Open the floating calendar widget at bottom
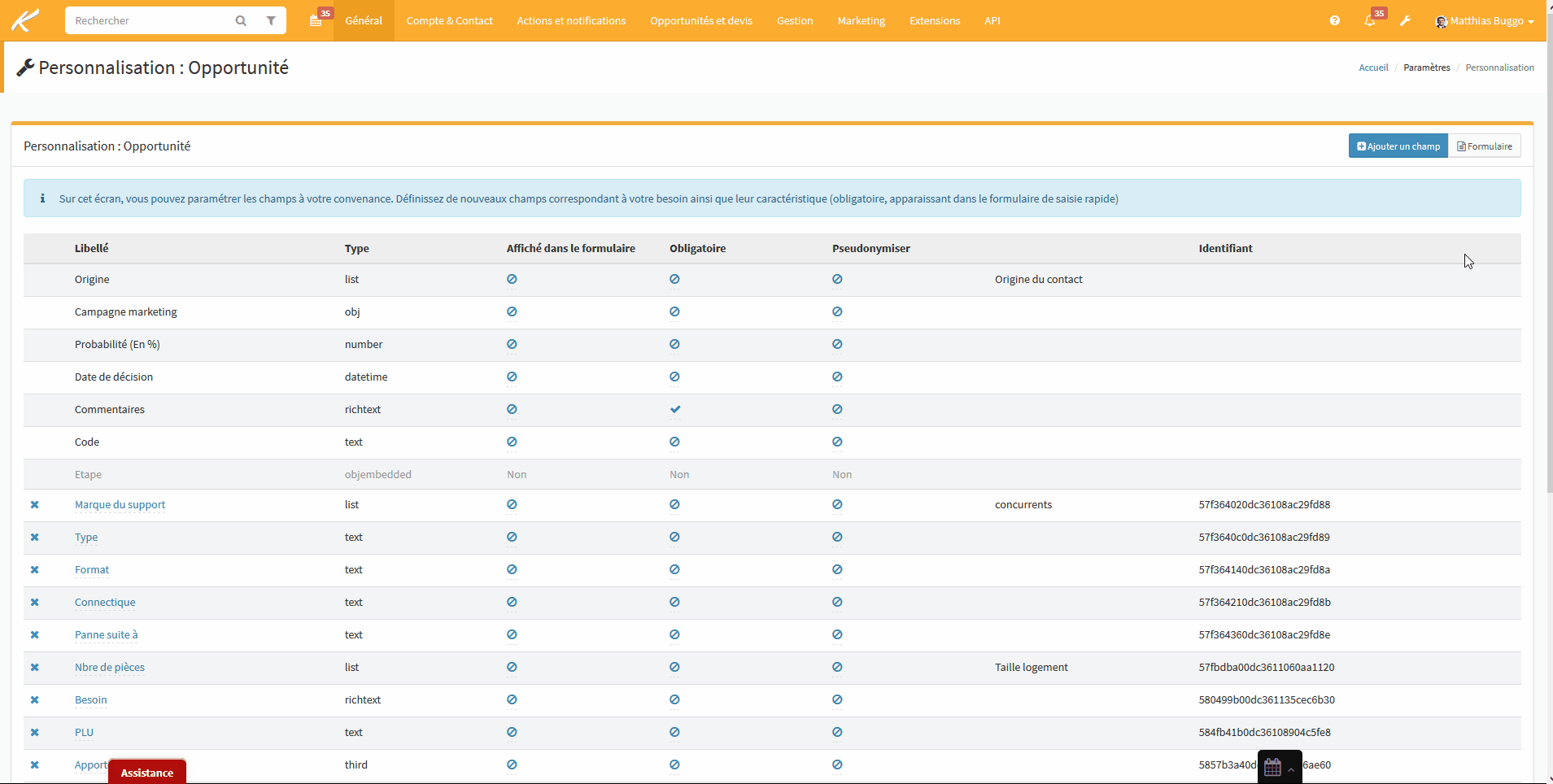Screen dimensions: 1553x784 coord(1272,767)
